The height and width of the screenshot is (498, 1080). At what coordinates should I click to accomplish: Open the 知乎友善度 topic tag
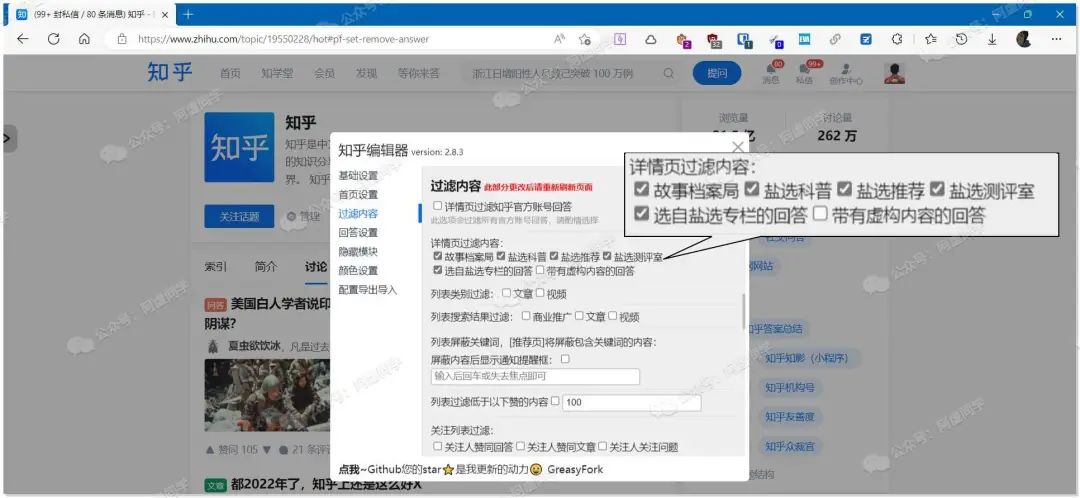click(790, 417)
